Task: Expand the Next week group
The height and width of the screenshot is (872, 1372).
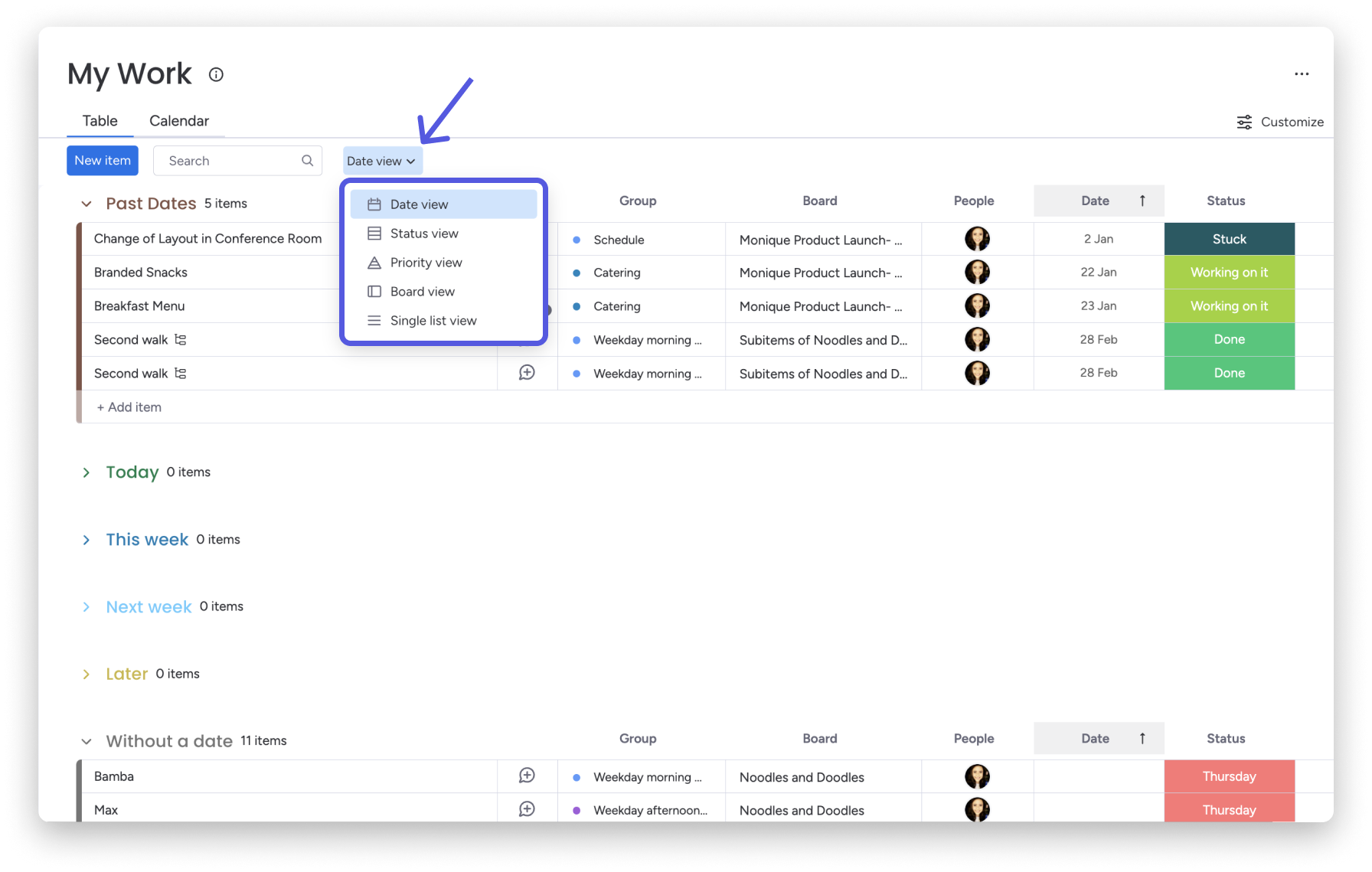Action: pyautogui.click(x=87, y=607)
